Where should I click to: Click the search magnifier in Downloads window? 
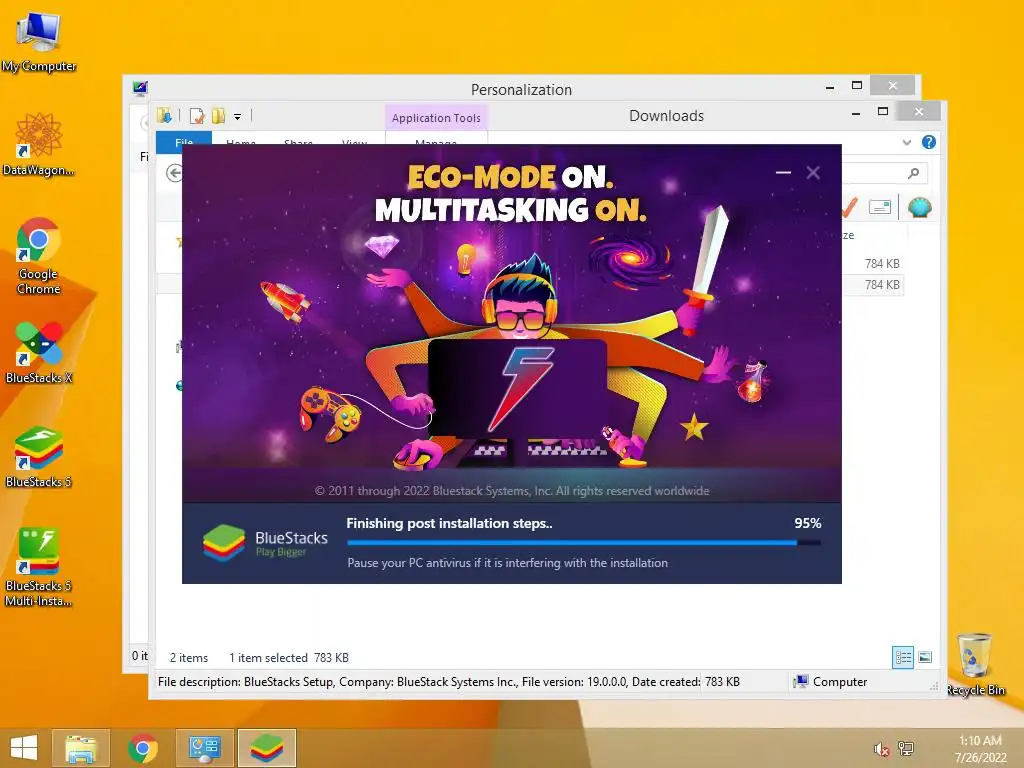coord(914,173)
